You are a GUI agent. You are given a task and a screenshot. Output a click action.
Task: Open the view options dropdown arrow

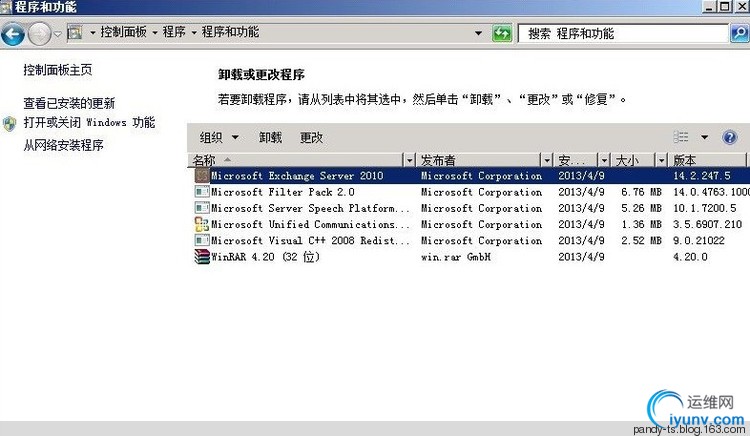pyautogui.click(x=704, y=138)
